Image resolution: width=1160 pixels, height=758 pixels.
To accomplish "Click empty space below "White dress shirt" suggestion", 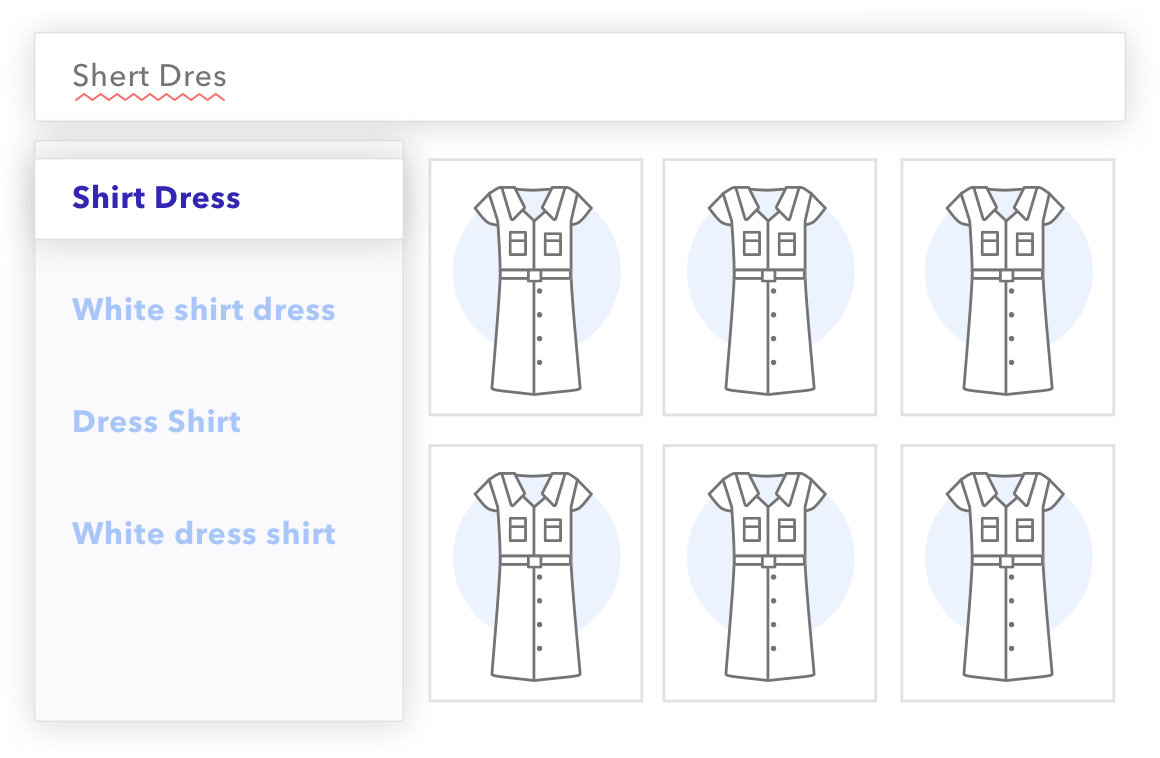I will (218, 640).
